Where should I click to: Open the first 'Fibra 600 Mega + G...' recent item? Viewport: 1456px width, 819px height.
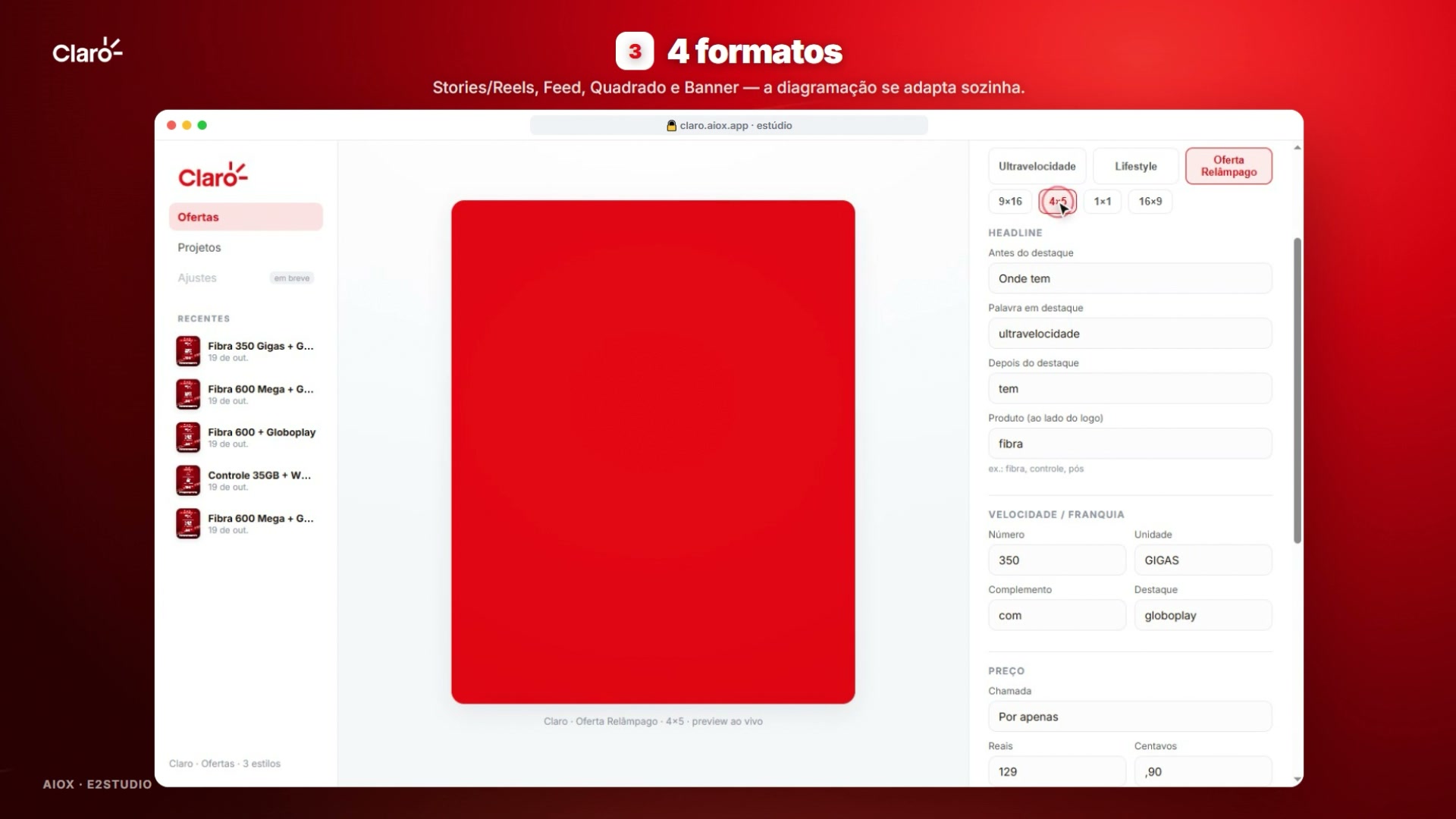coord(246,394)
